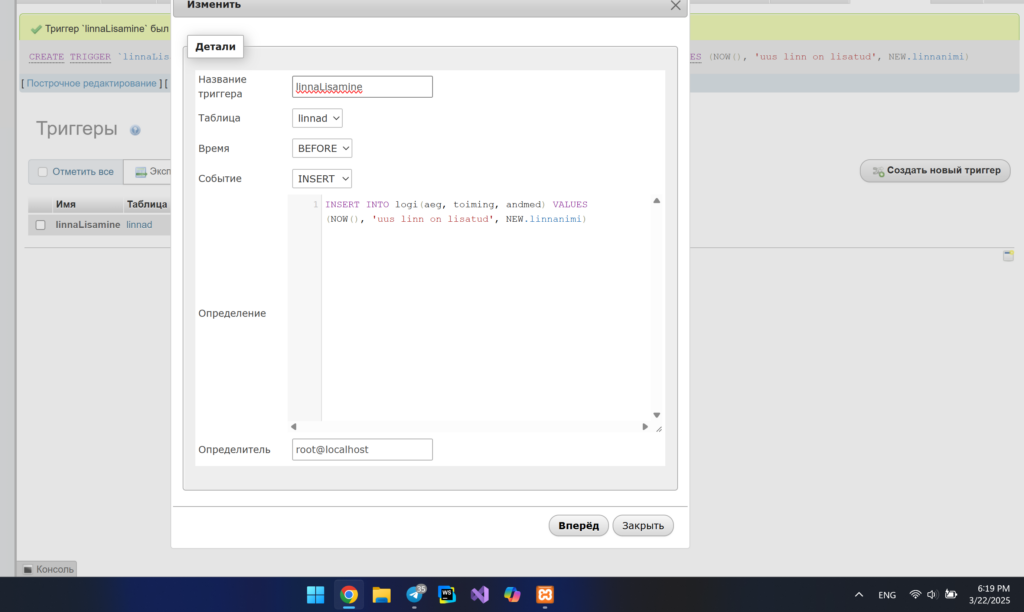Open WebStorm from the taskbar
Viewport: 1024px width, 612px height.
coord(447,594)
